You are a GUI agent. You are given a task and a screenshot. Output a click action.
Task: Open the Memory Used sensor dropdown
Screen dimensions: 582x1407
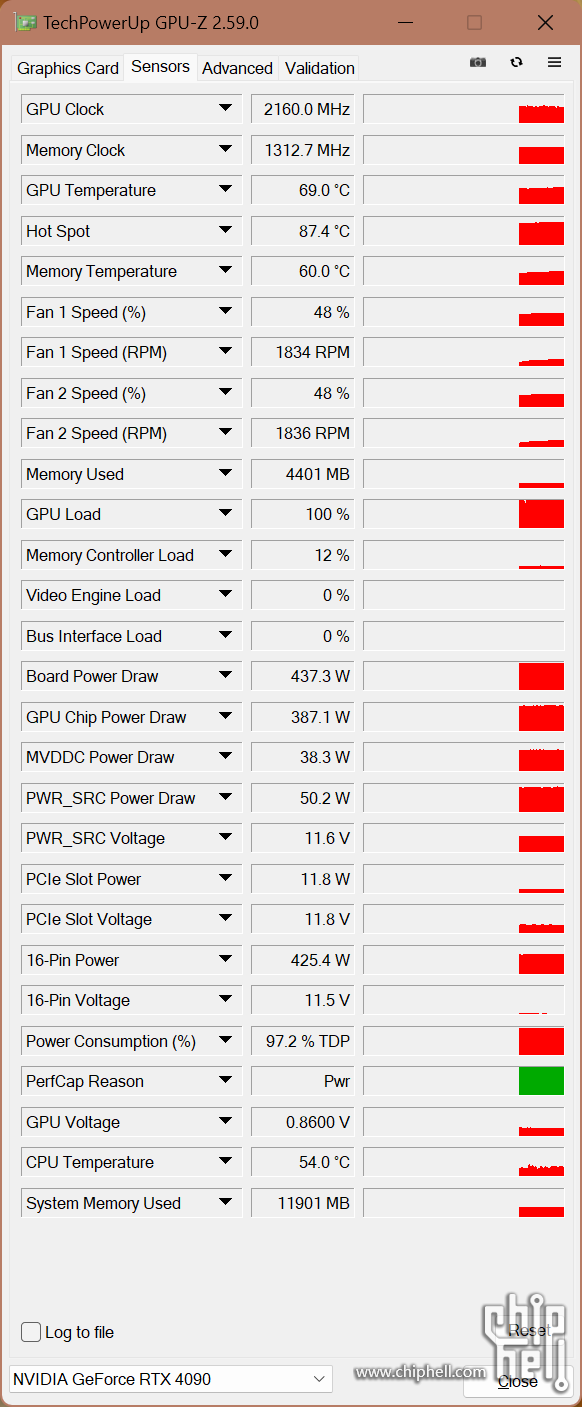[225, 473]
